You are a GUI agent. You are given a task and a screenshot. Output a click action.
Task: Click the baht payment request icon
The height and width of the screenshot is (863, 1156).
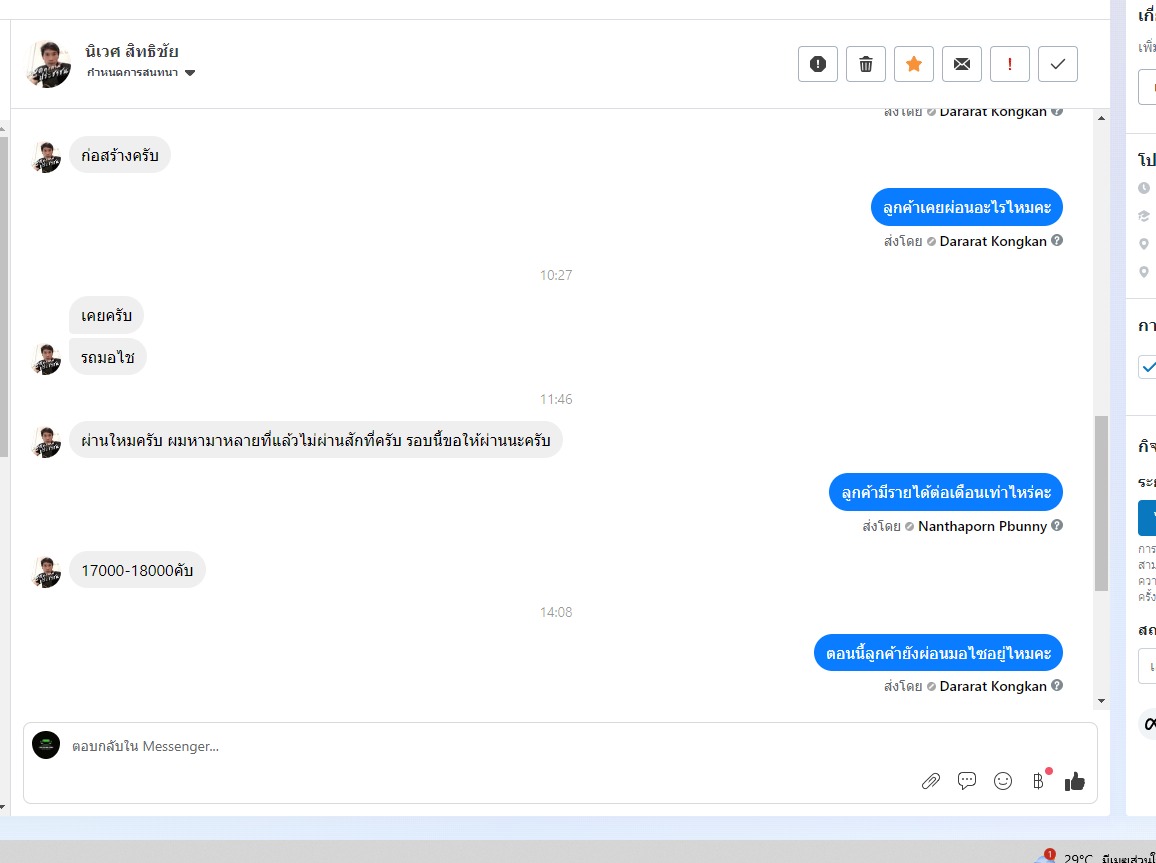[1039, 781]
